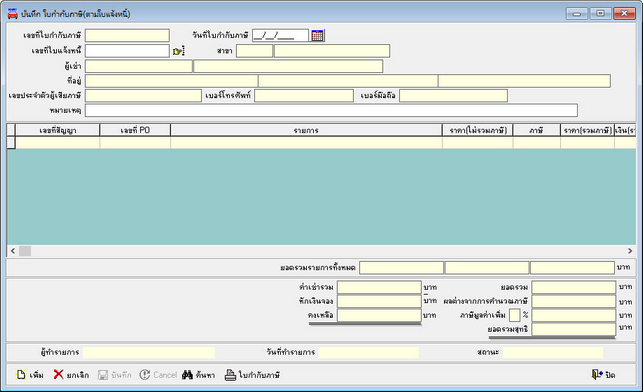Click the ผลต่างจากการคำนวณภาษี difference field
This screenshot has height=392, width=643.
574,301
